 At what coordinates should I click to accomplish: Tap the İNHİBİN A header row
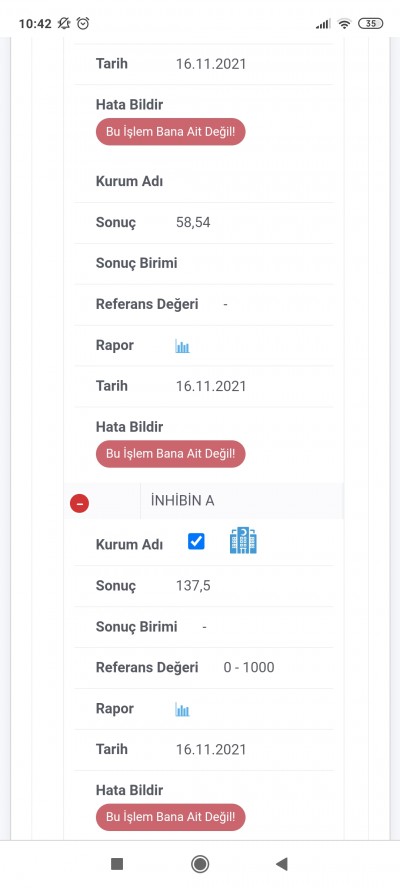pyautogui.click(x=204, y=501)
